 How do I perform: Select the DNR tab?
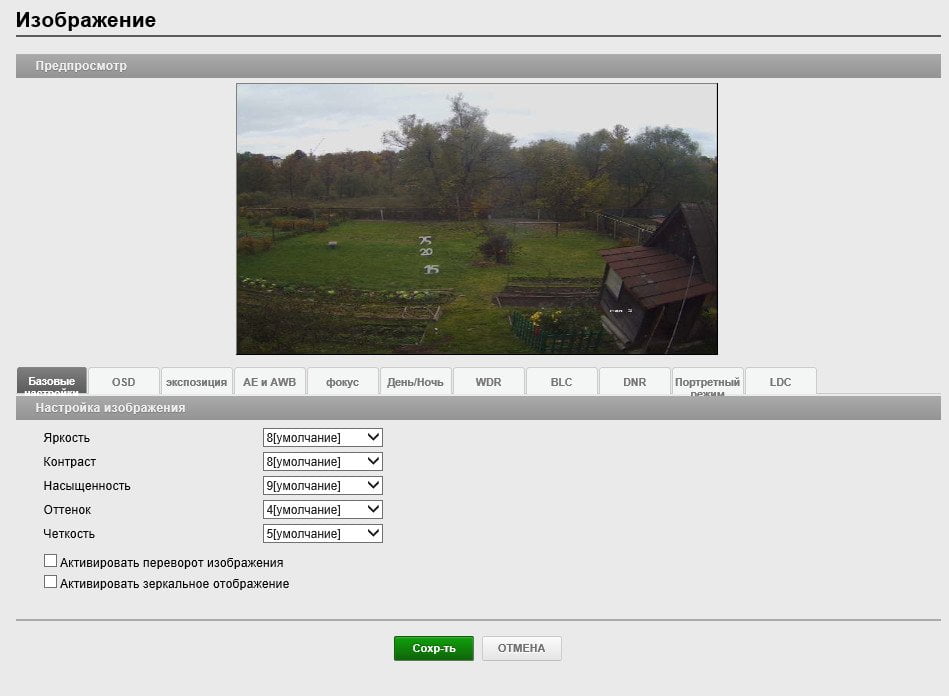click(634, 381)
